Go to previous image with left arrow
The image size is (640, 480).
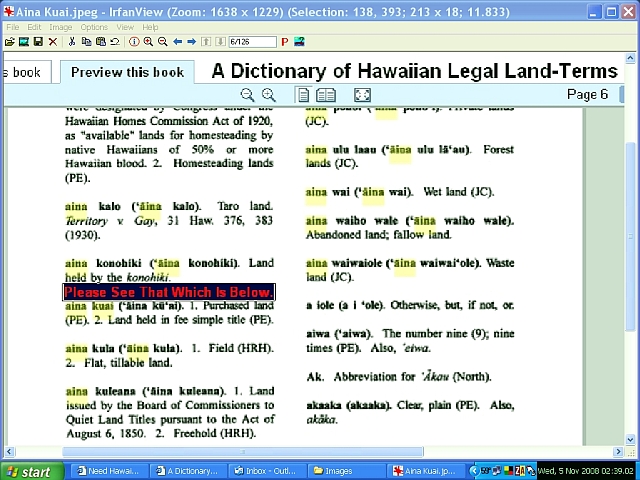coord(177,42)
